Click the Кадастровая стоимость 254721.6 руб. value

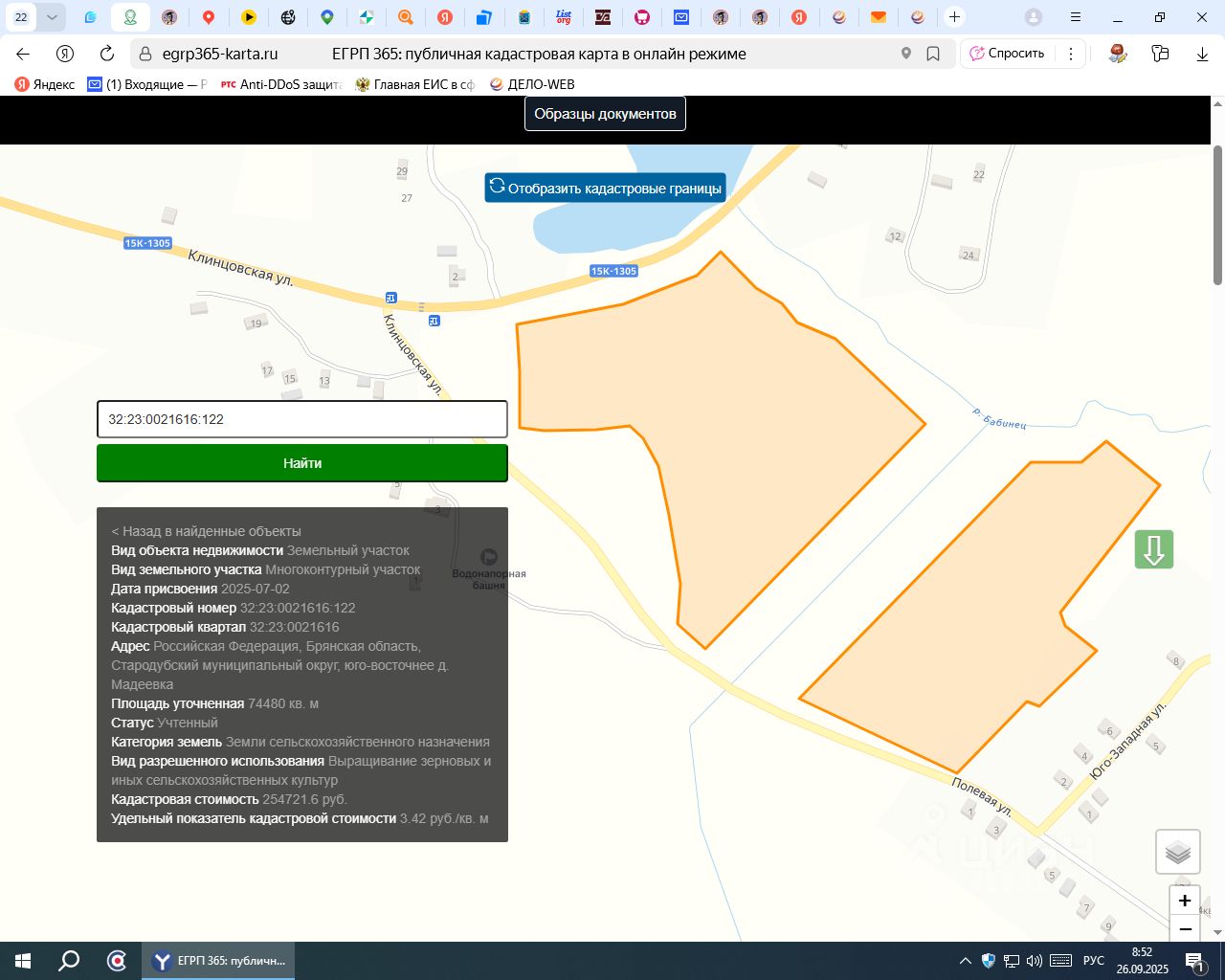304,799
